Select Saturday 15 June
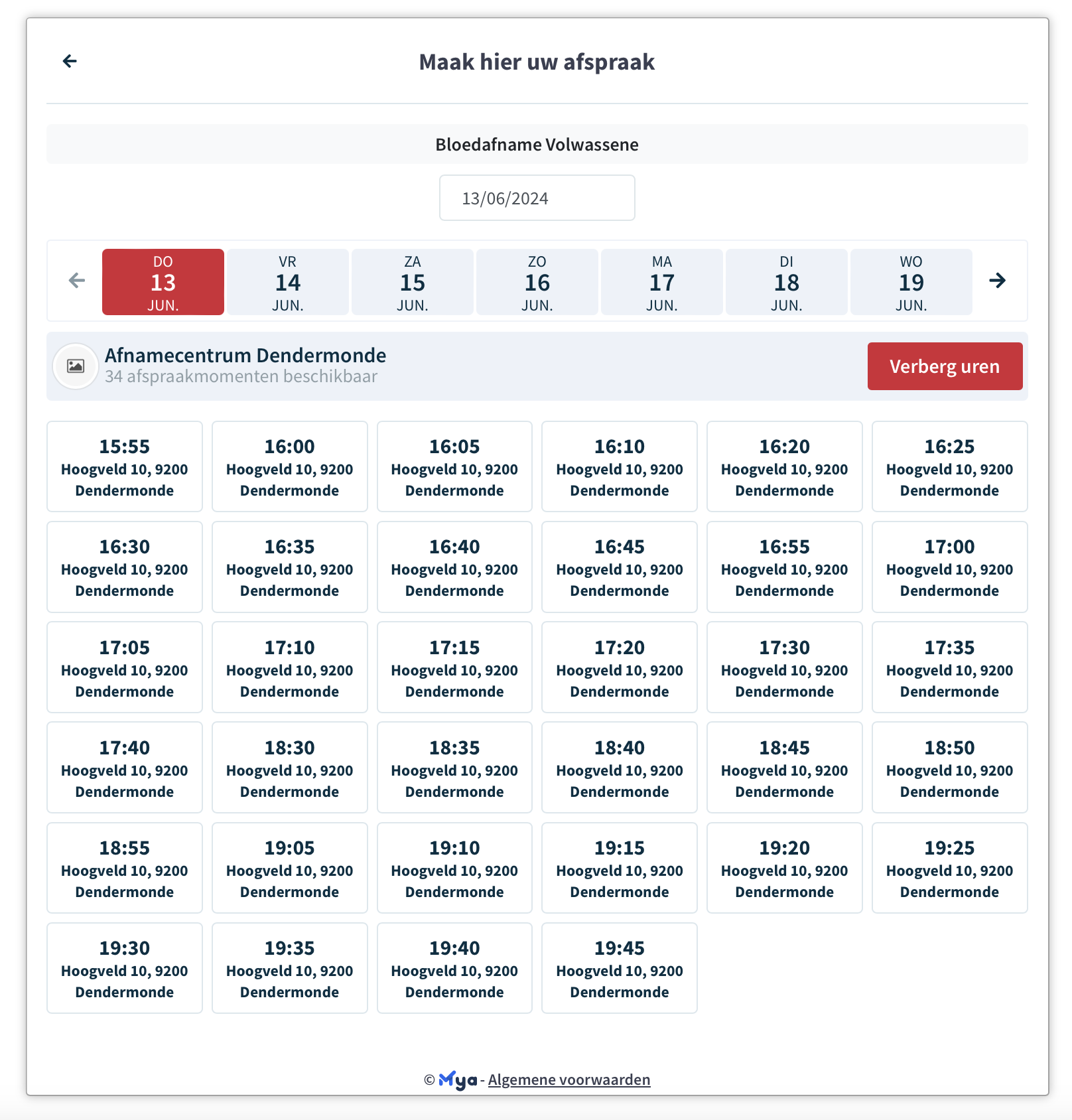Screen dimensions: 1072x1120 point(412,281)
